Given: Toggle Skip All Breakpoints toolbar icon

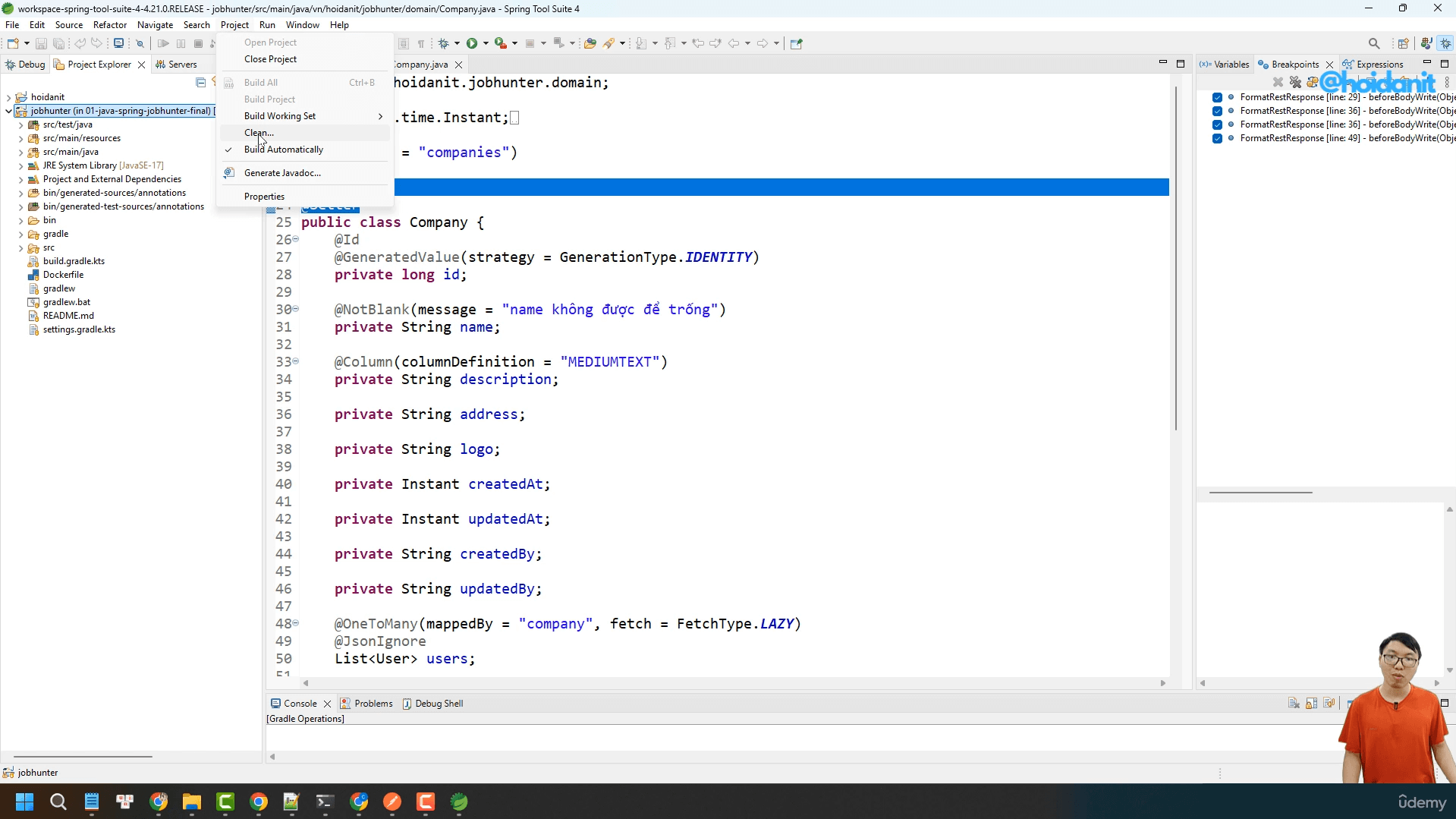Looking at the screenshot, I should (x=140, y=43).
